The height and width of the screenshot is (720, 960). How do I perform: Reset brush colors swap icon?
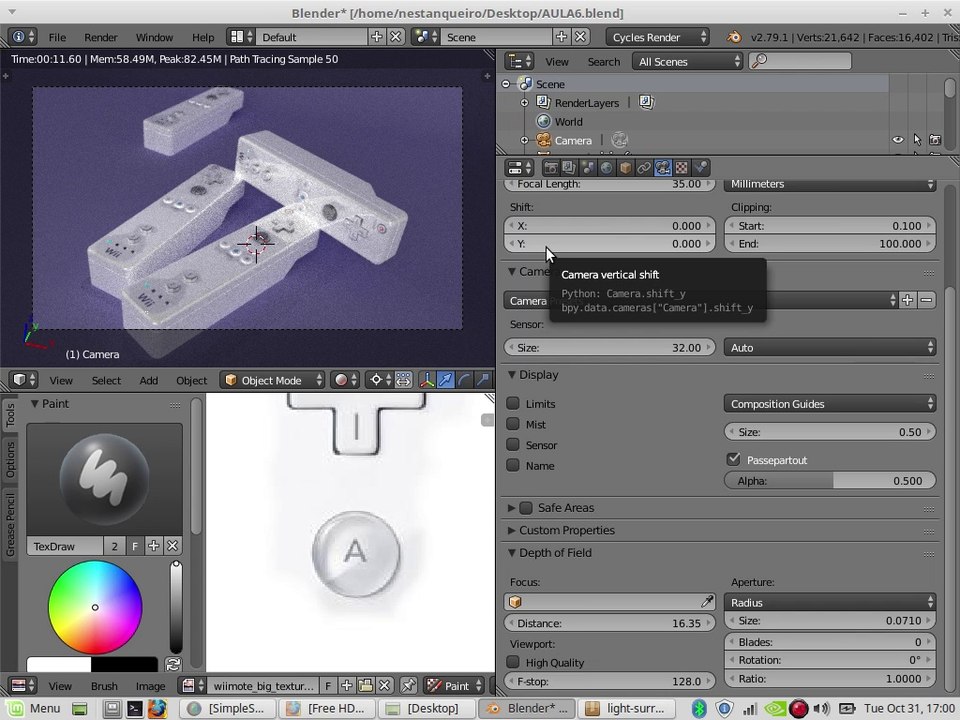click(x=173, y=664)
